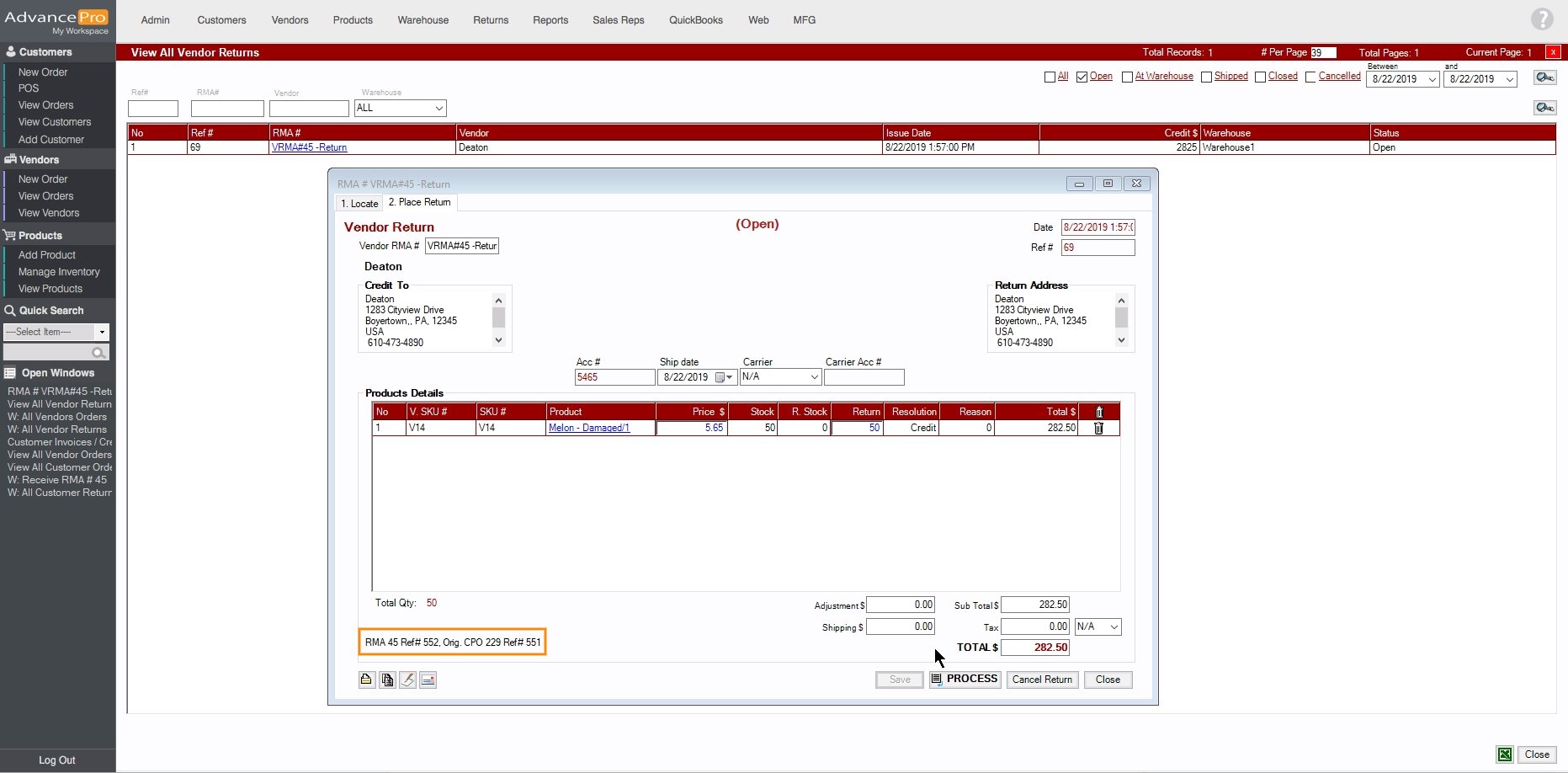Click the print icon in the return dialog
1568x773 pixels.
pos(366,680)
